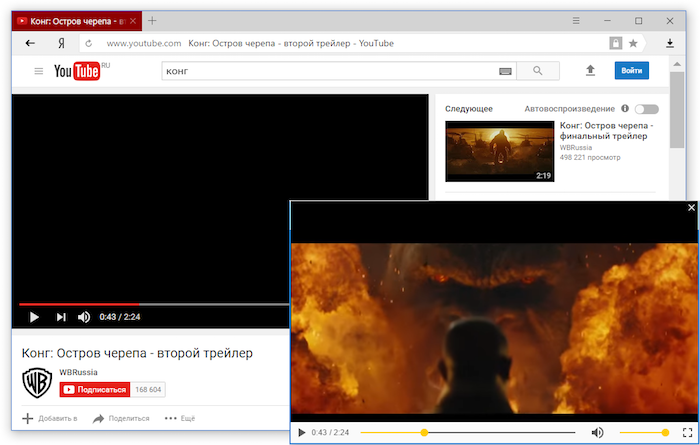
Task: Click the browser back arrow
Action: coord(30,43)
